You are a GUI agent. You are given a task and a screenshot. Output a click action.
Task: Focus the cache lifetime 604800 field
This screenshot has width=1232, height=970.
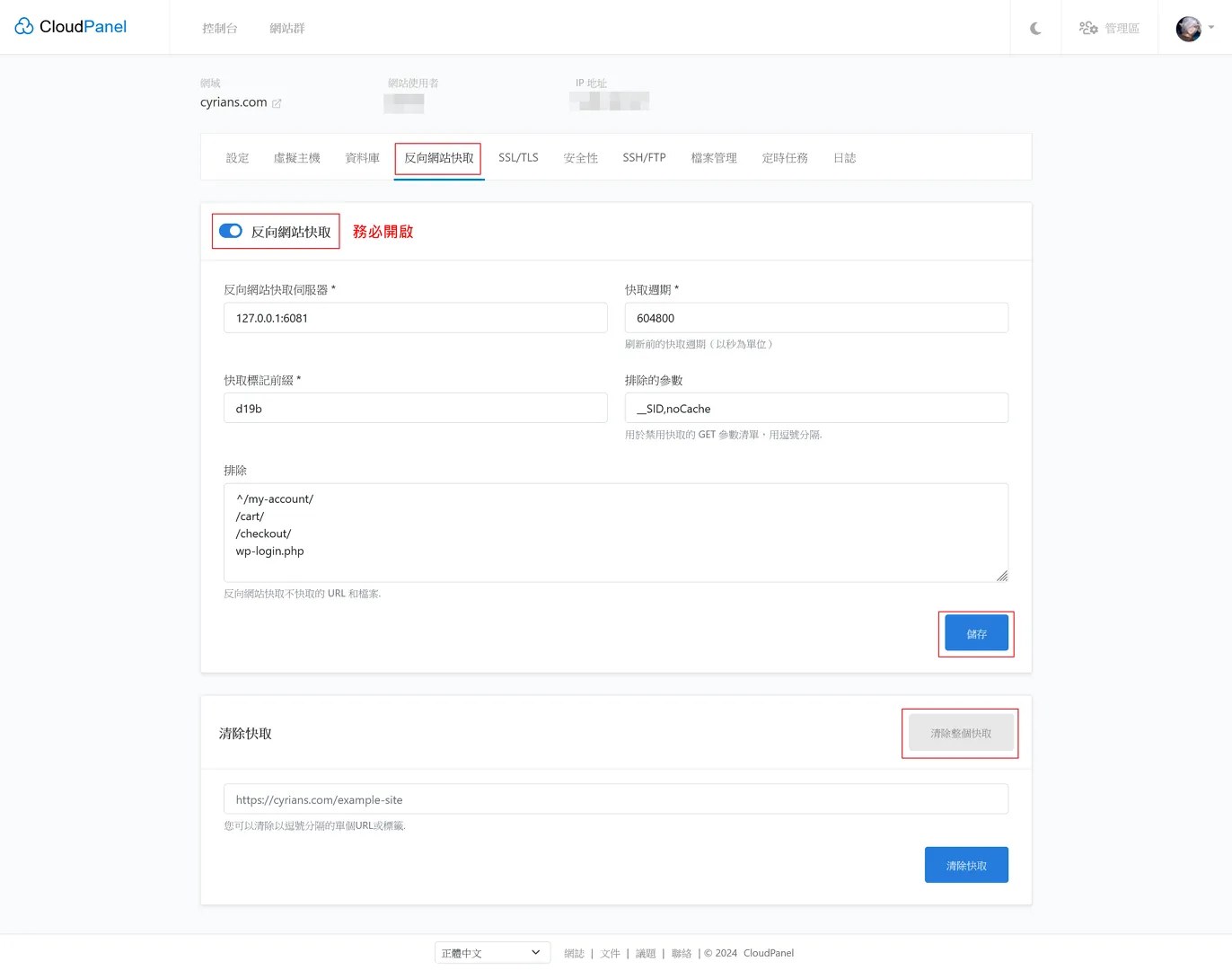pyautogui.click(x=815, y=318)
